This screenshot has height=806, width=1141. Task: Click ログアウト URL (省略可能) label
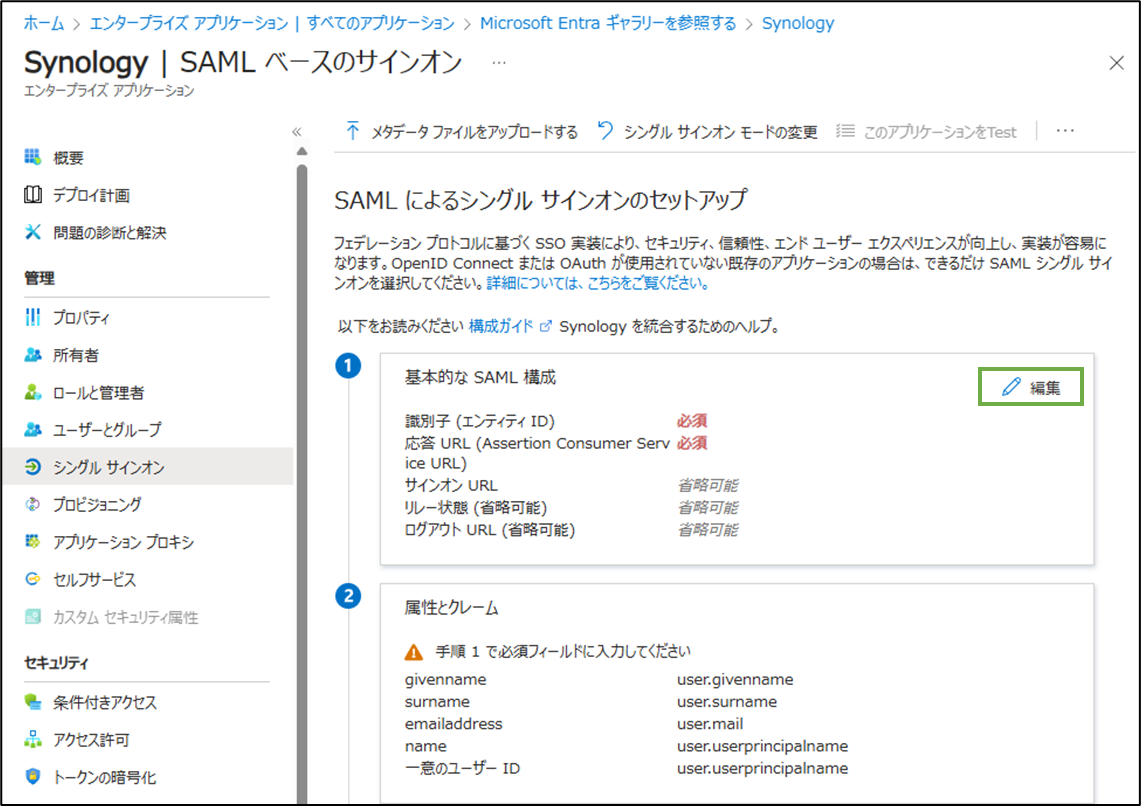tap(490, 530)
